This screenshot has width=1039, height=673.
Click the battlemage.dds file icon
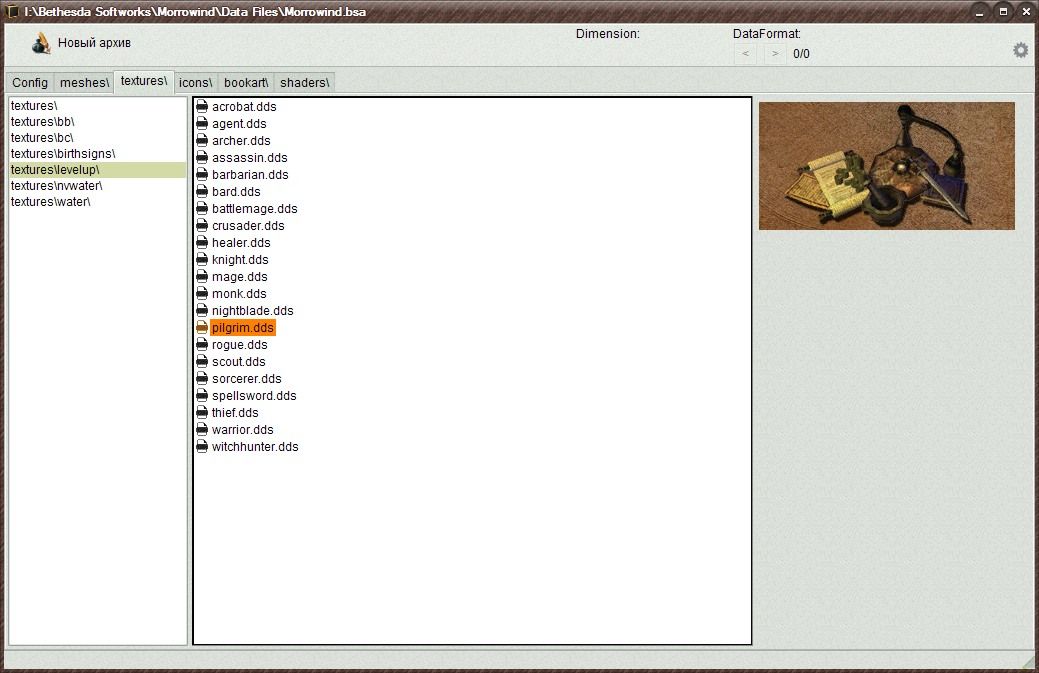(x=202, y=209)
